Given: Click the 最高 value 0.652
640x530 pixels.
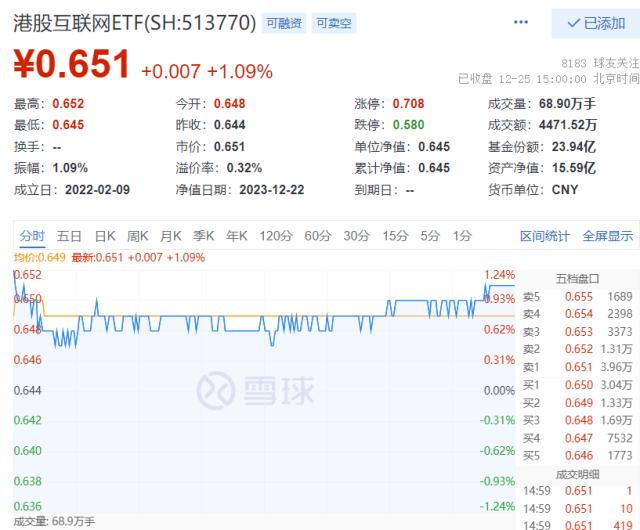Looking at the screenshot, I should pyautogui.click(x=68, y=104).
